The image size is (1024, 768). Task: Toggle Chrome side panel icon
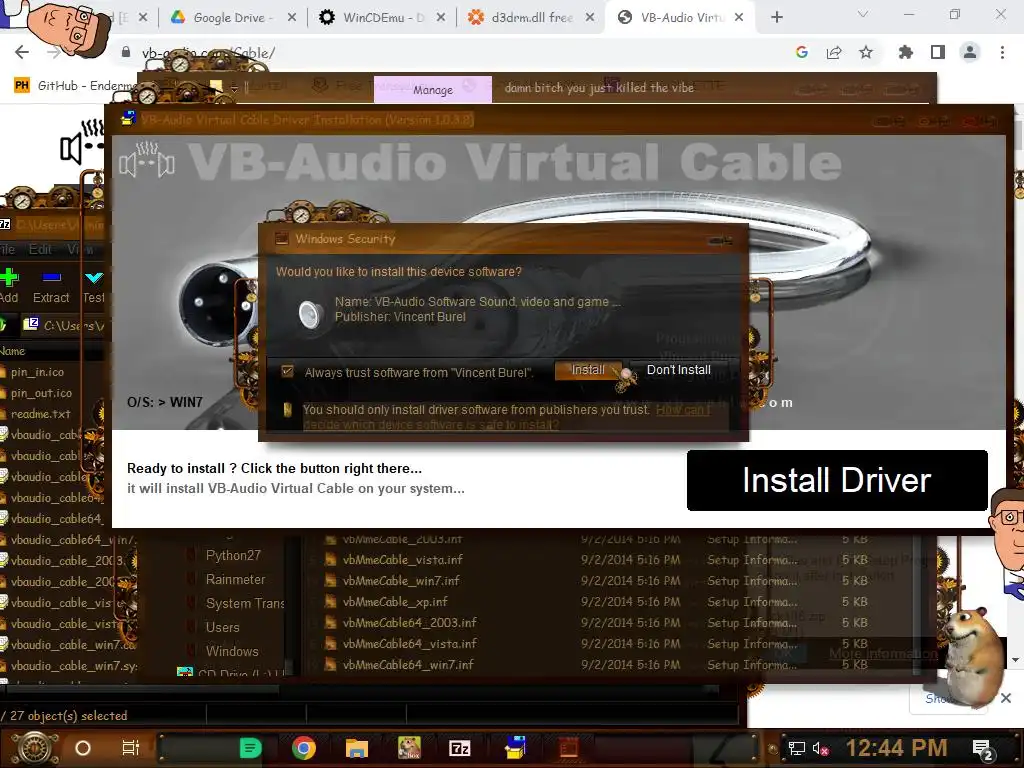(x=938, y=52)
